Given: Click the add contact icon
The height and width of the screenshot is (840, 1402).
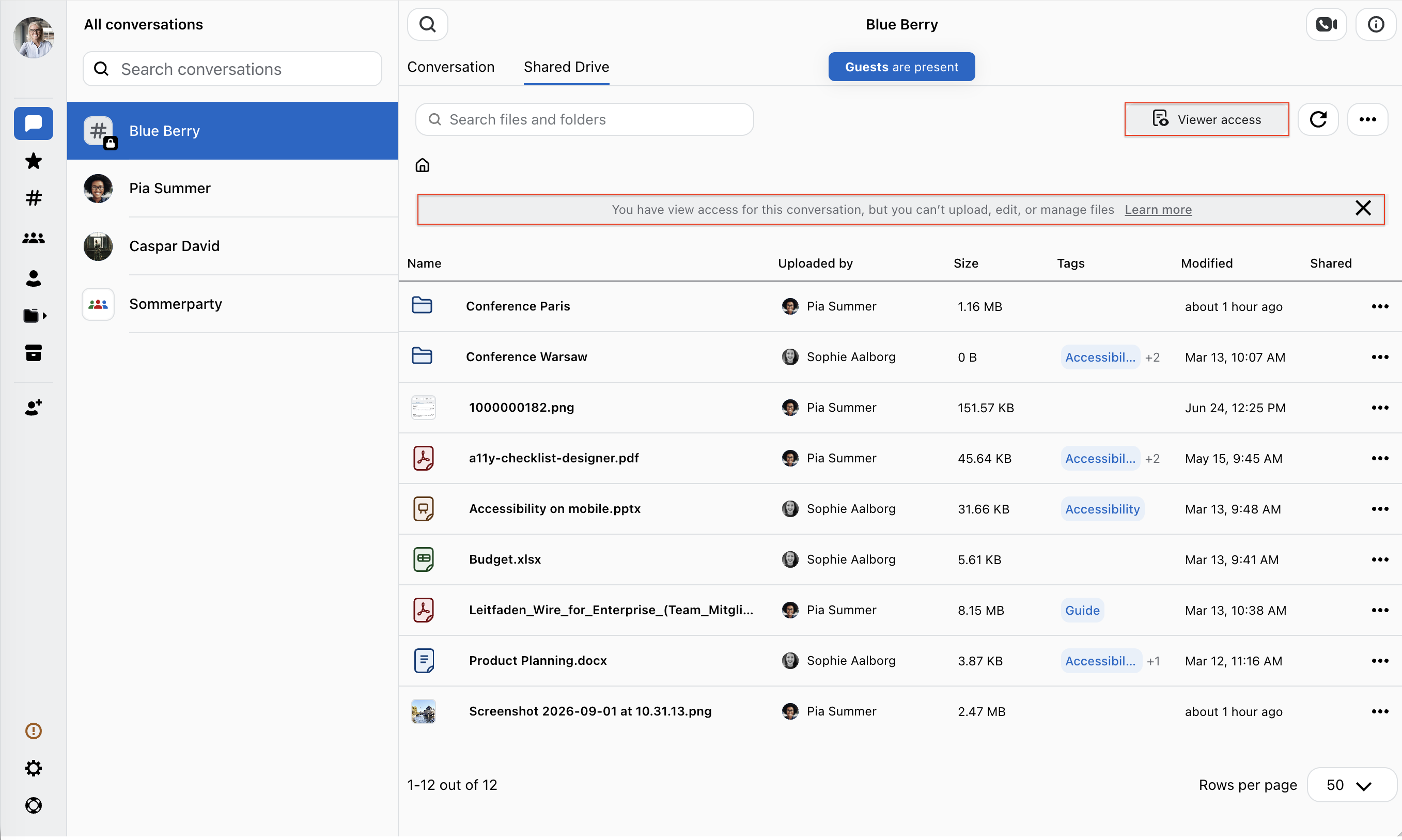Looking at the screenshot, I should point(34,408).
